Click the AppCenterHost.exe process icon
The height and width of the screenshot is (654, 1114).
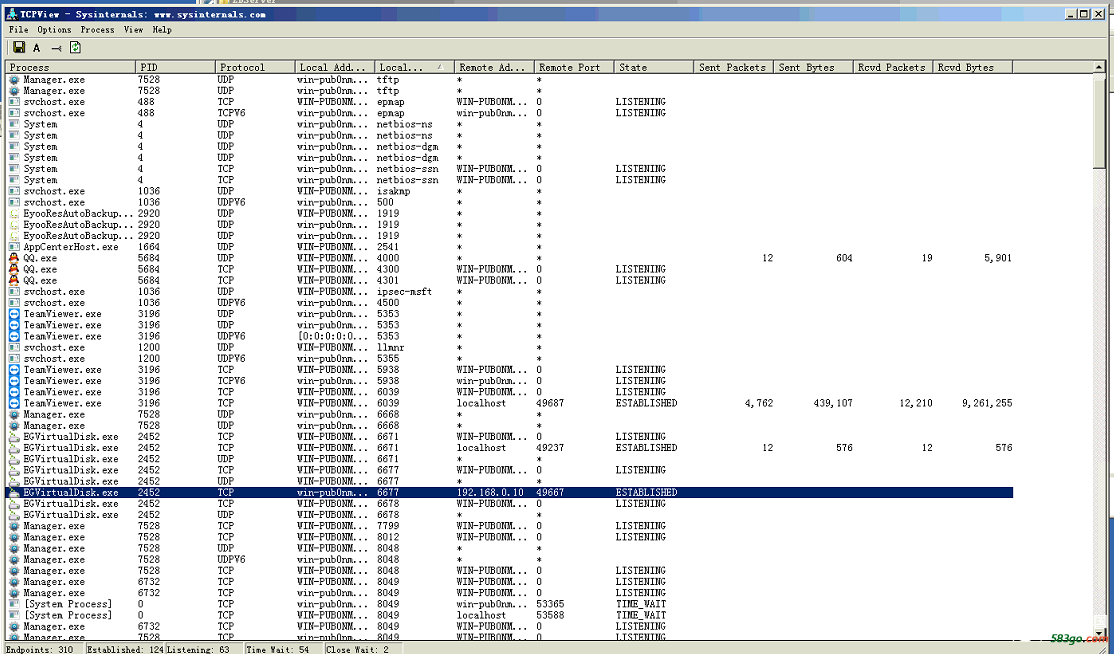click(x=14, y=247)
